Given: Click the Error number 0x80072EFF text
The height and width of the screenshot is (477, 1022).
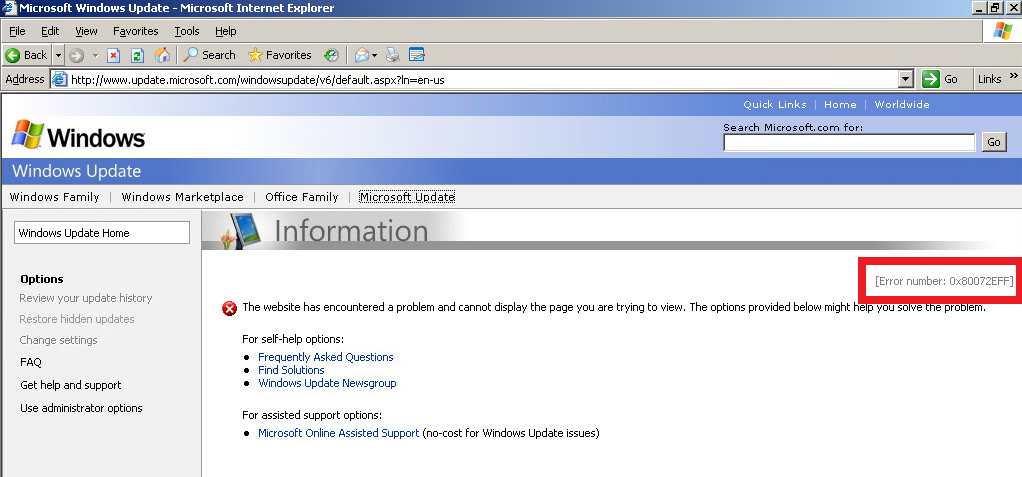Looking at the screenshot, I should click(x=944, y=281).
